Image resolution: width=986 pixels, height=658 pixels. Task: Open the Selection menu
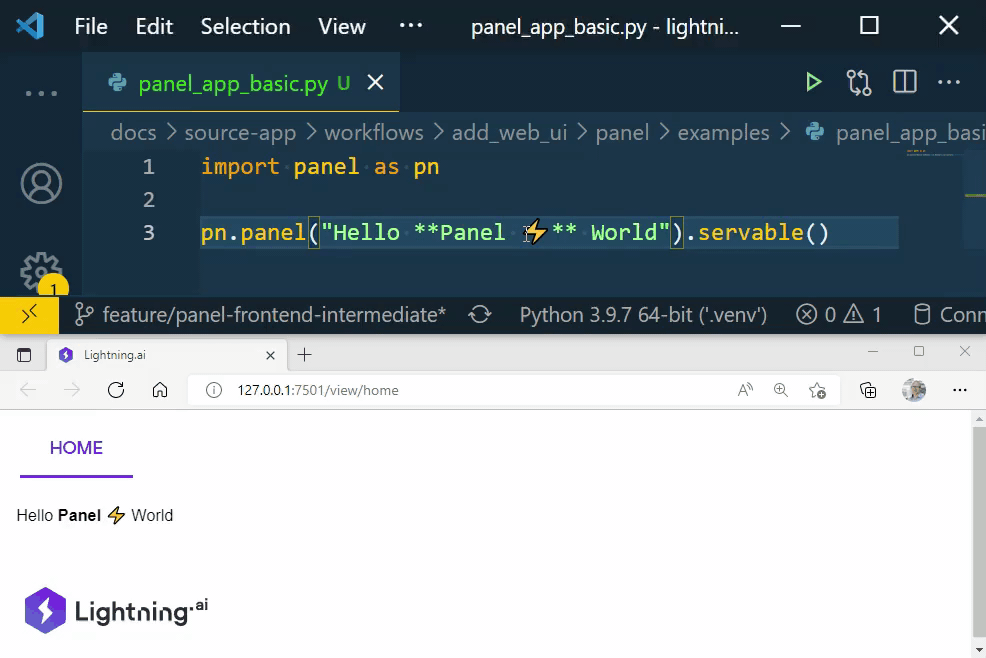(x=245, y=26)
